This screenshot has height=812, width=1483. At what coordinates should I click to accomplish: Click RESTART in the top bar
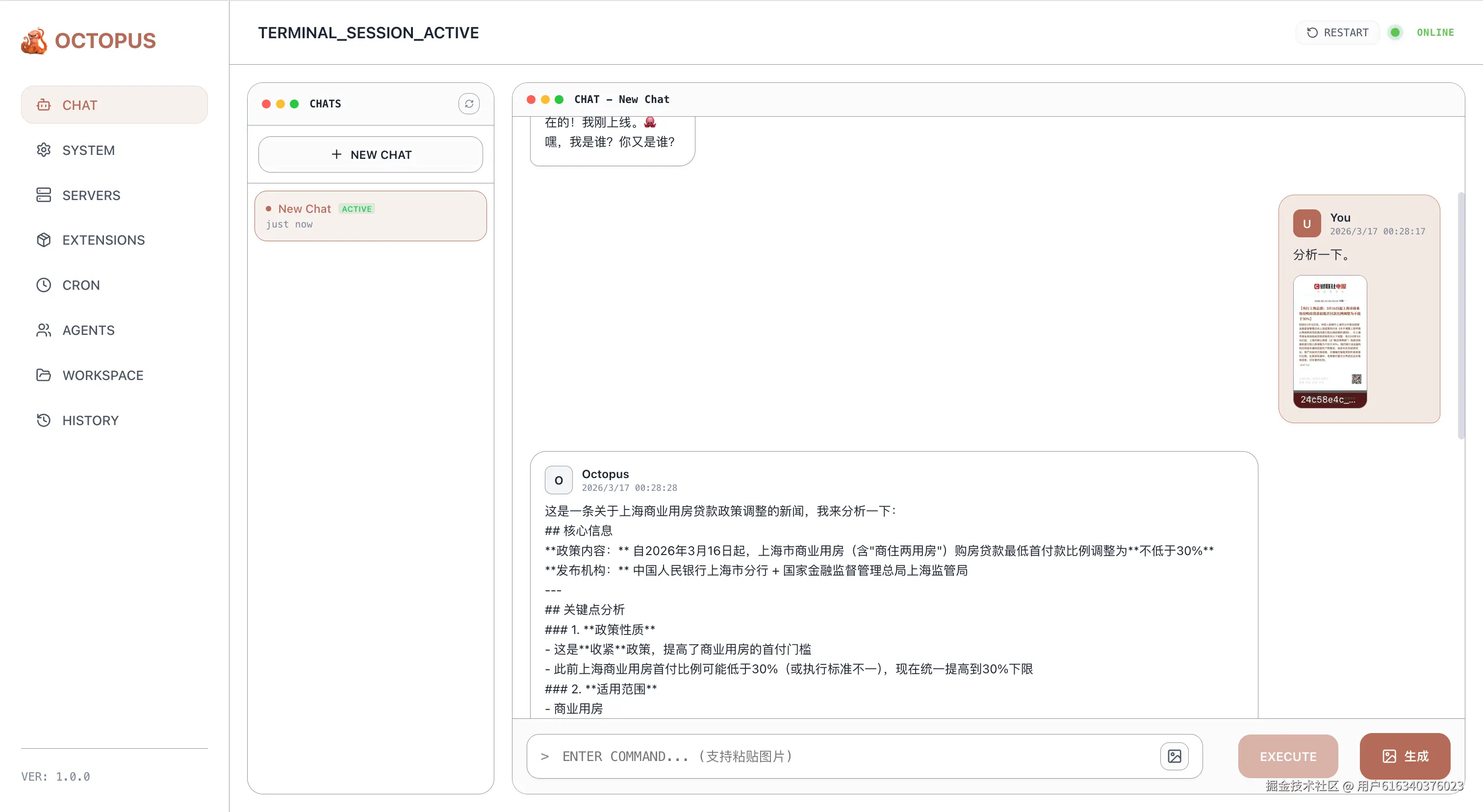point(1337,32)
